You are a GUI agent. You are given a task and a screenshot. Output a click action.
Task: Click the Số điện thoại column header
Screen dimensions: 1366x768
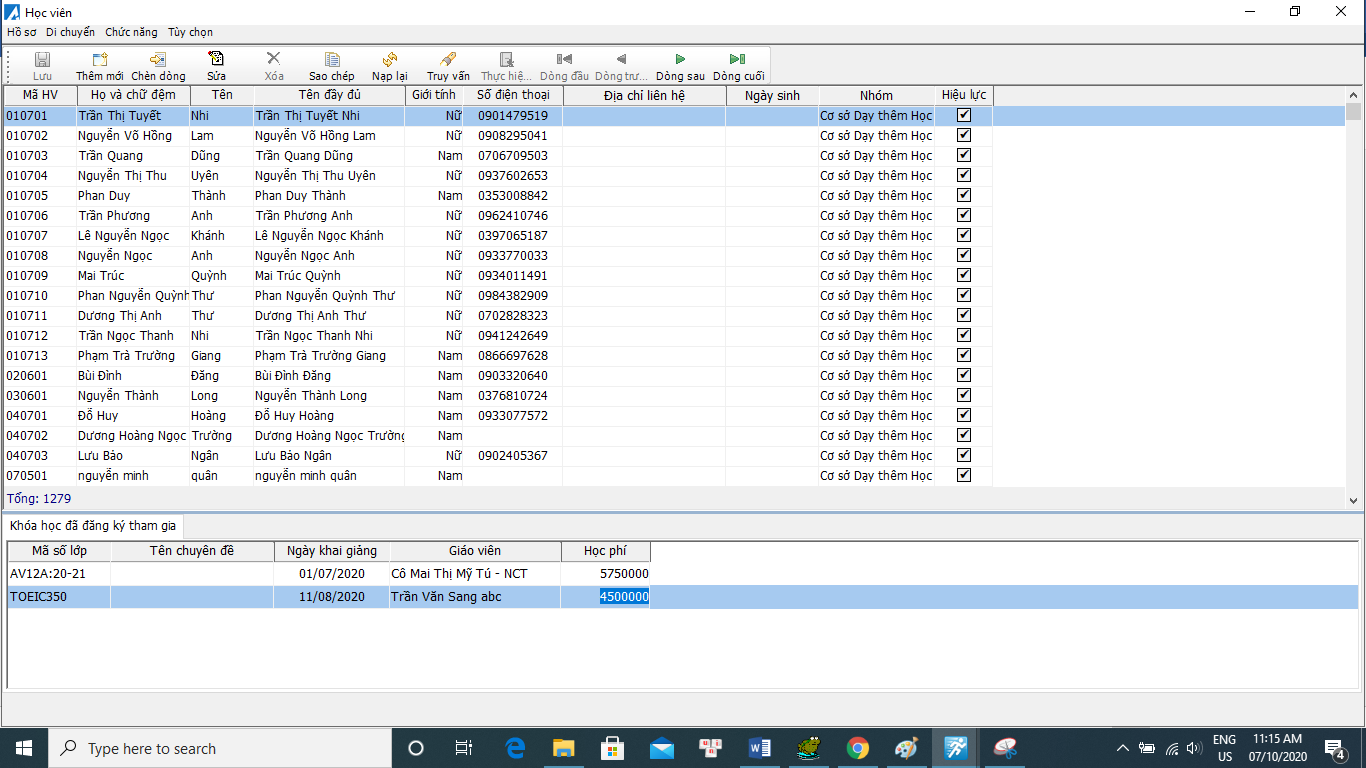pos(513,95)
